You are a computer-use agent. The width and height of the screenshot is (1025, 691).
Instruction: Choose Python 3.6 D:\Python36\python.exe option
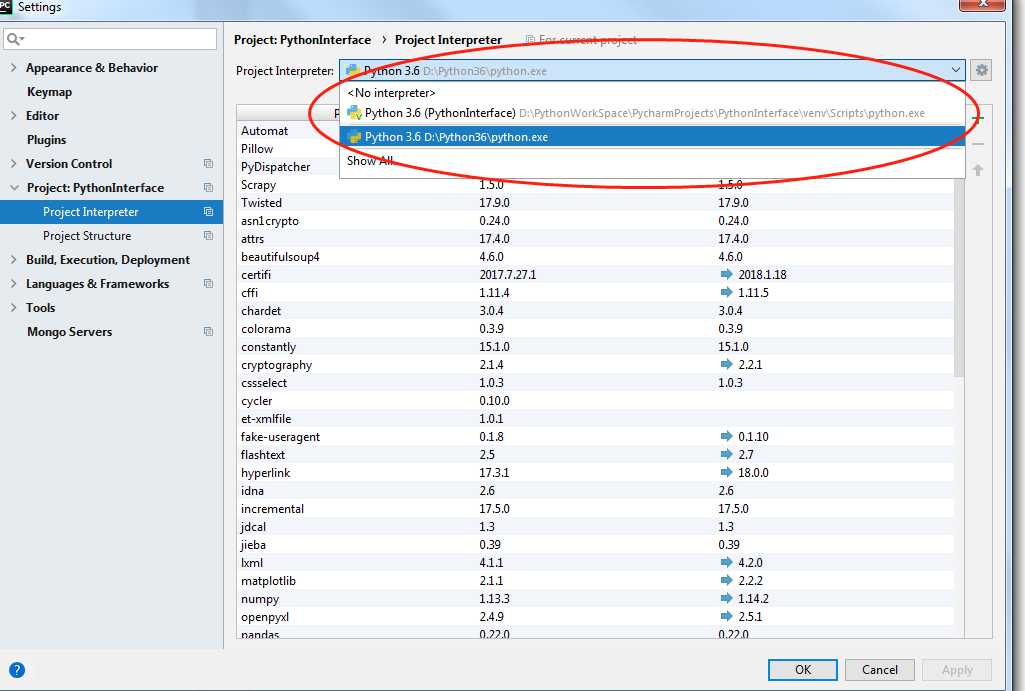652,137
